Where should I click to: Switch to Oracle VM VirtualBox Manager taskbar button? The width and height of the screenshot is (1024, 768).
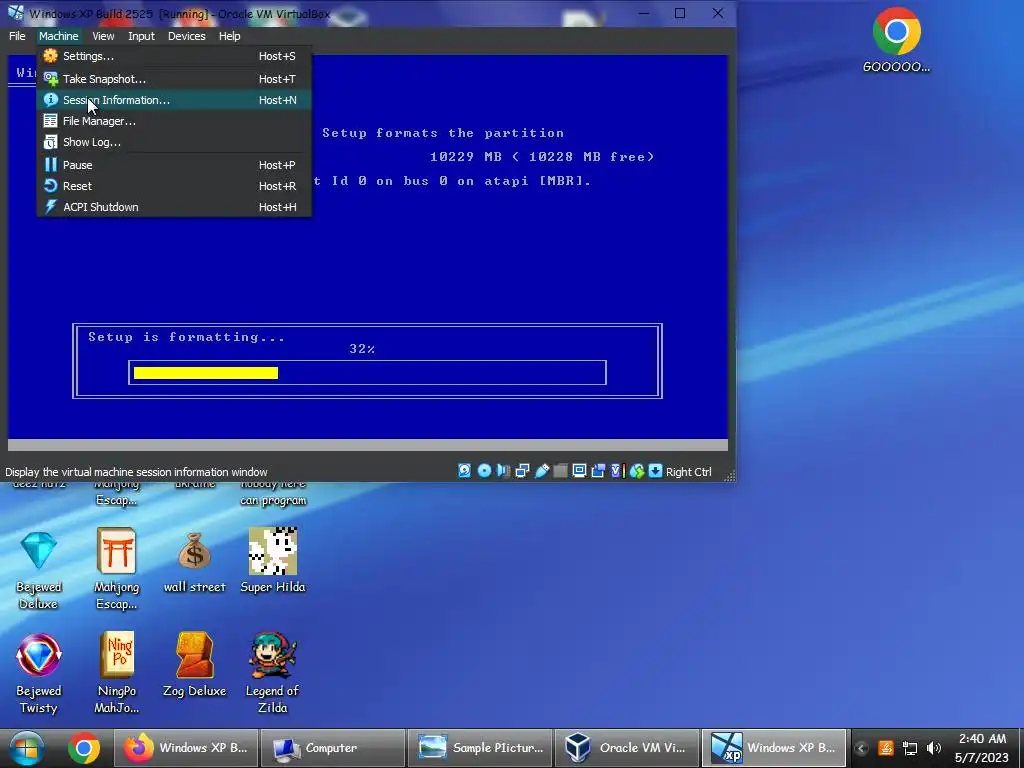pyautogui.click(x=626, y=748)
